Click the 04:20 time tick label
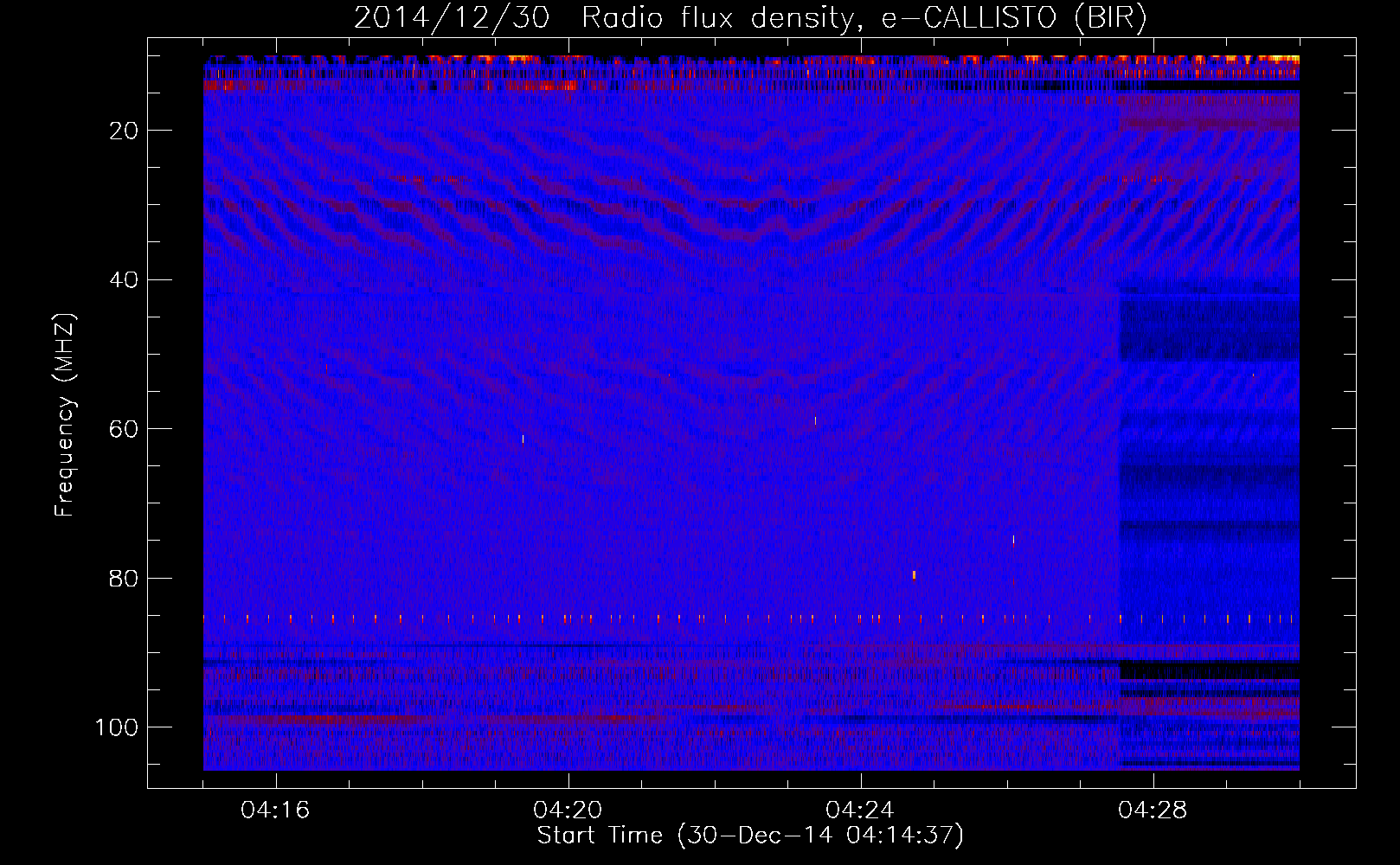 pyautogui.click(x=568, y=811)
